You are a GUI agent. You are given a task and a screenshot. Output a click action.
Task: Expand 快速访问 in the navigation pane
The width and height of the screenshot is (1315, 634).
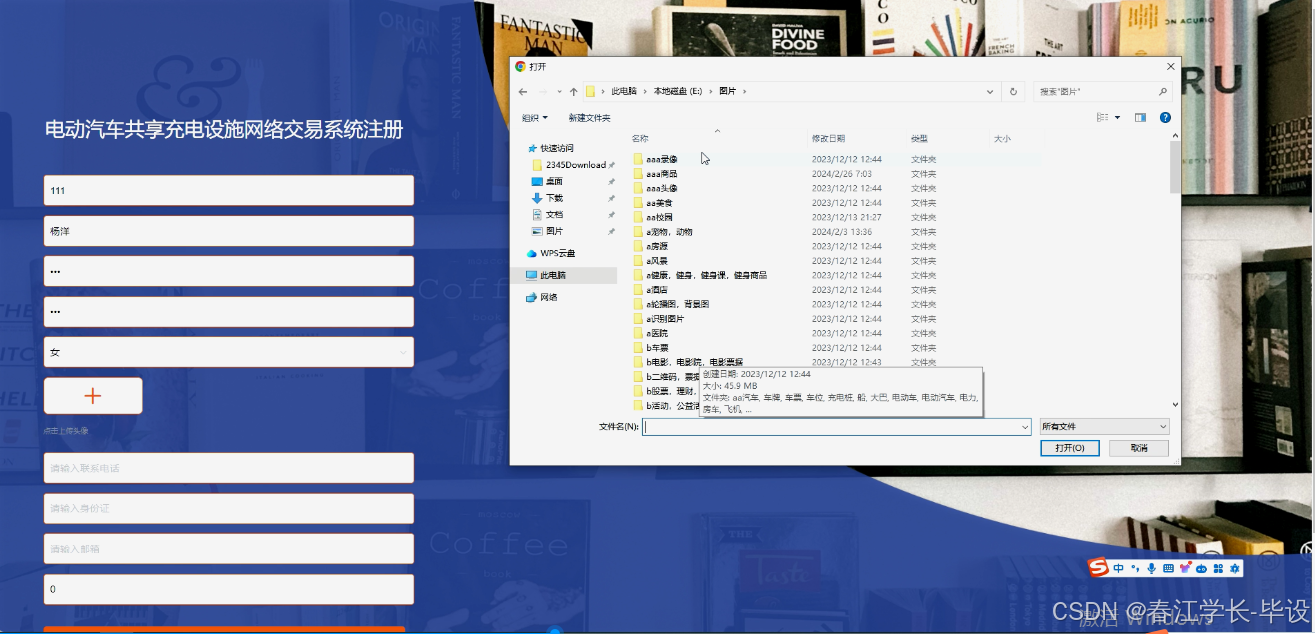pyautogui.click(x=556, y=148)
